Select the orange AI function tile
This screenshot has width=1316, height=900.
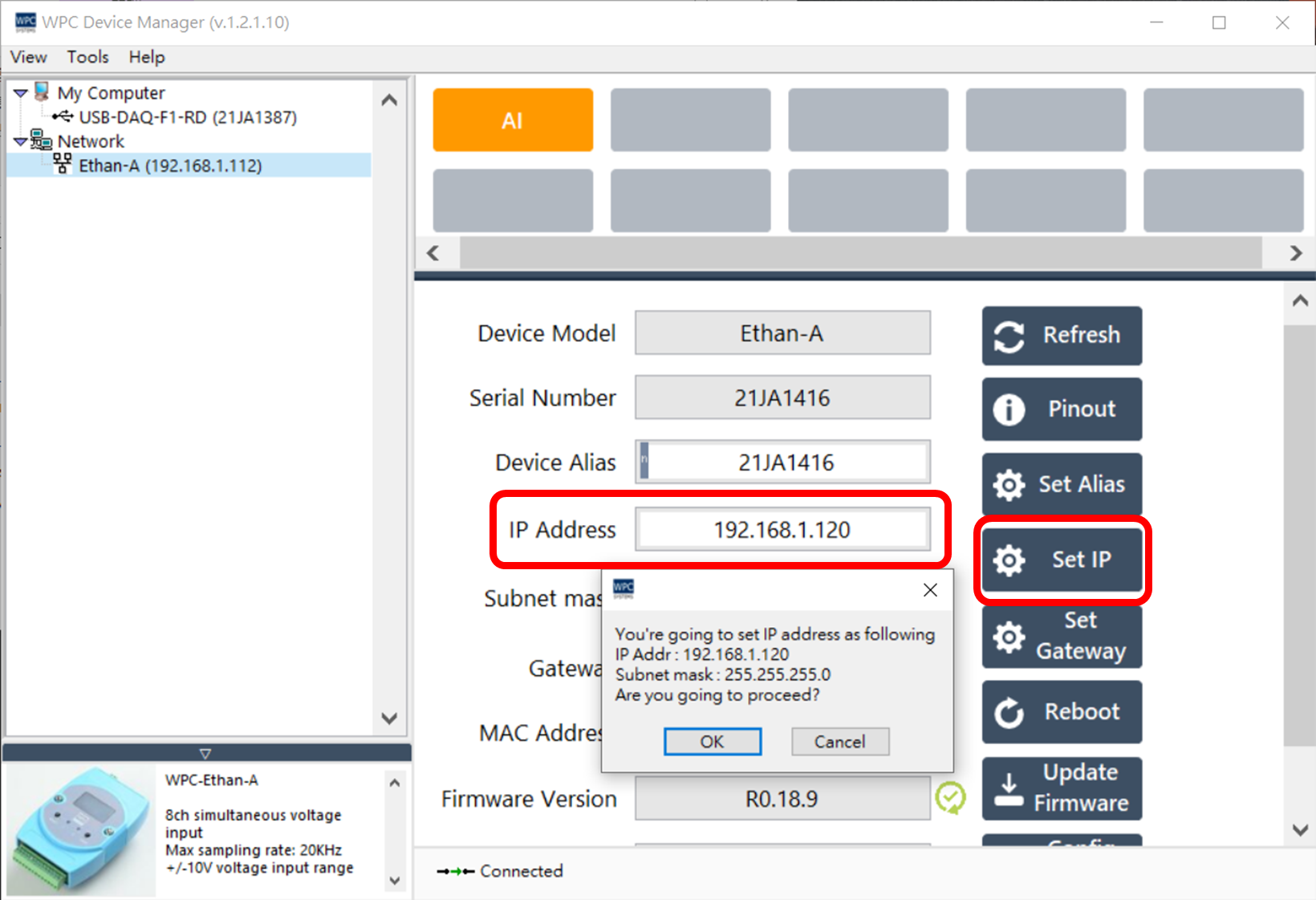[x=513, y=120]
